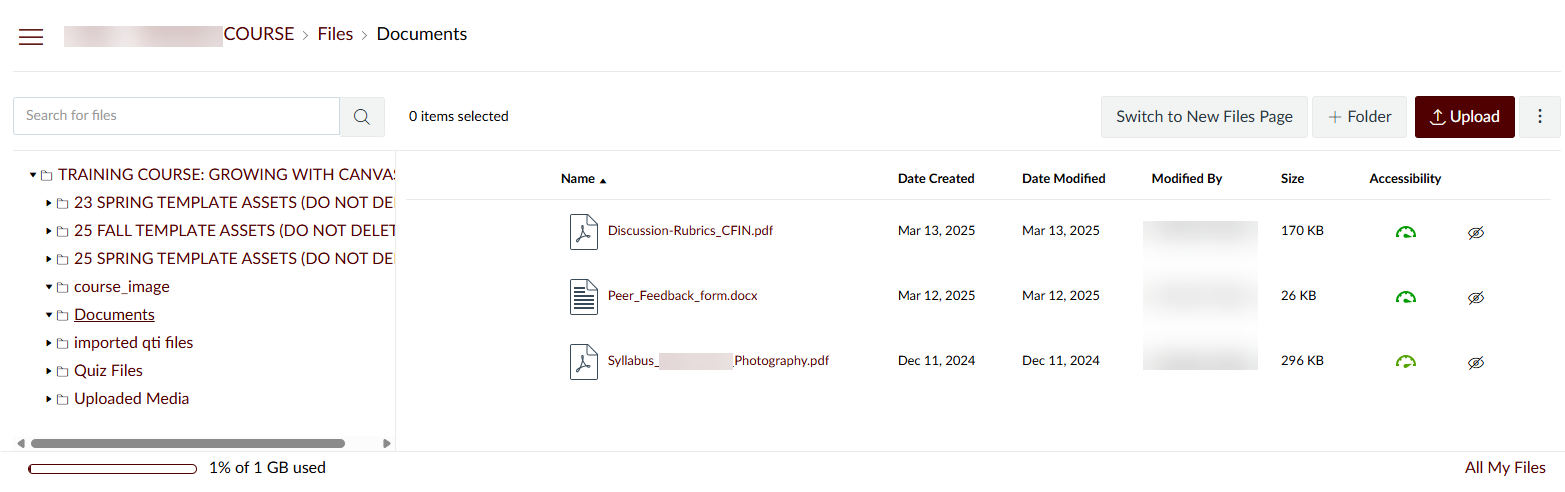Open the three-dot more options menu
This screenshot has height=492, width=1565.
pos(1540,117)
